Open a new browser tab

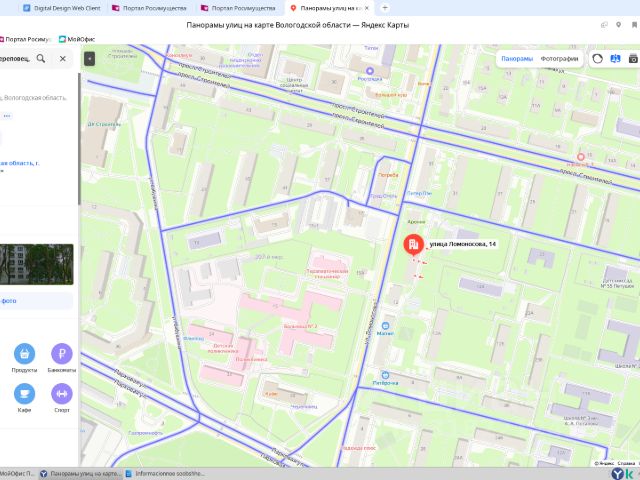click(384, 8)
